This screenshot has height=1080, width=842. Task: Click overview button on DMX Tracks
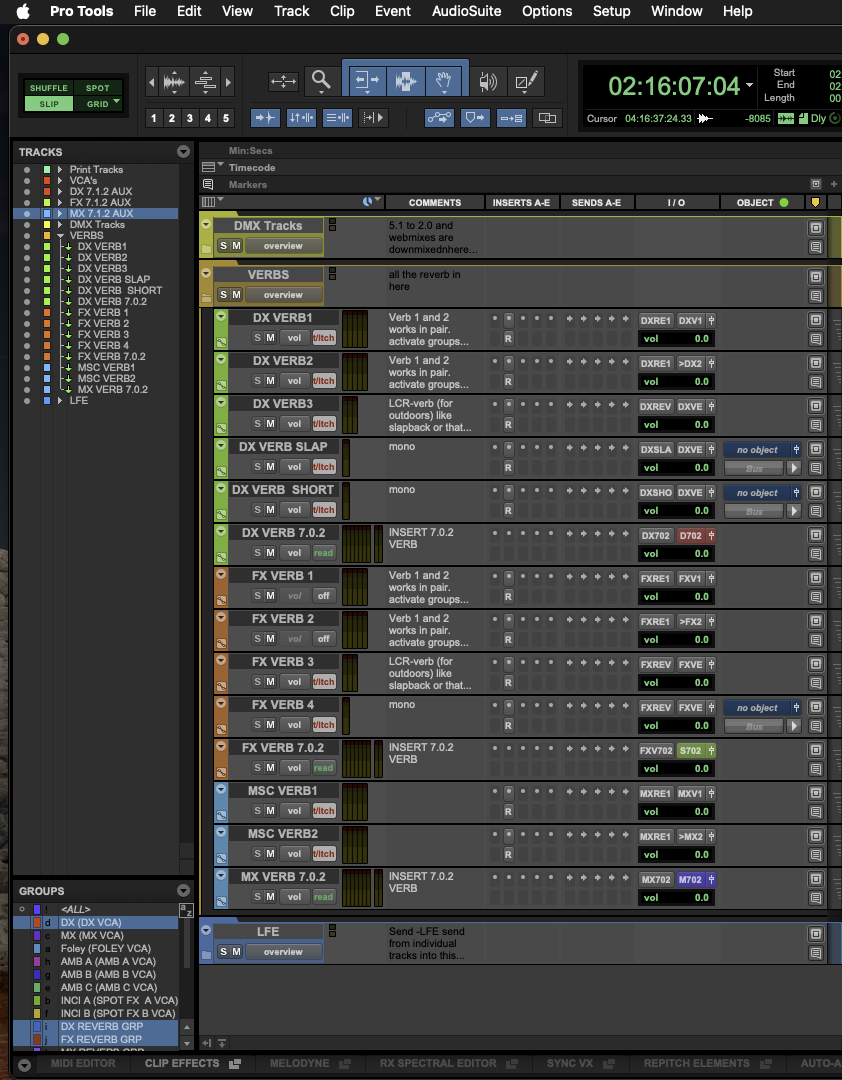[283, 246]
